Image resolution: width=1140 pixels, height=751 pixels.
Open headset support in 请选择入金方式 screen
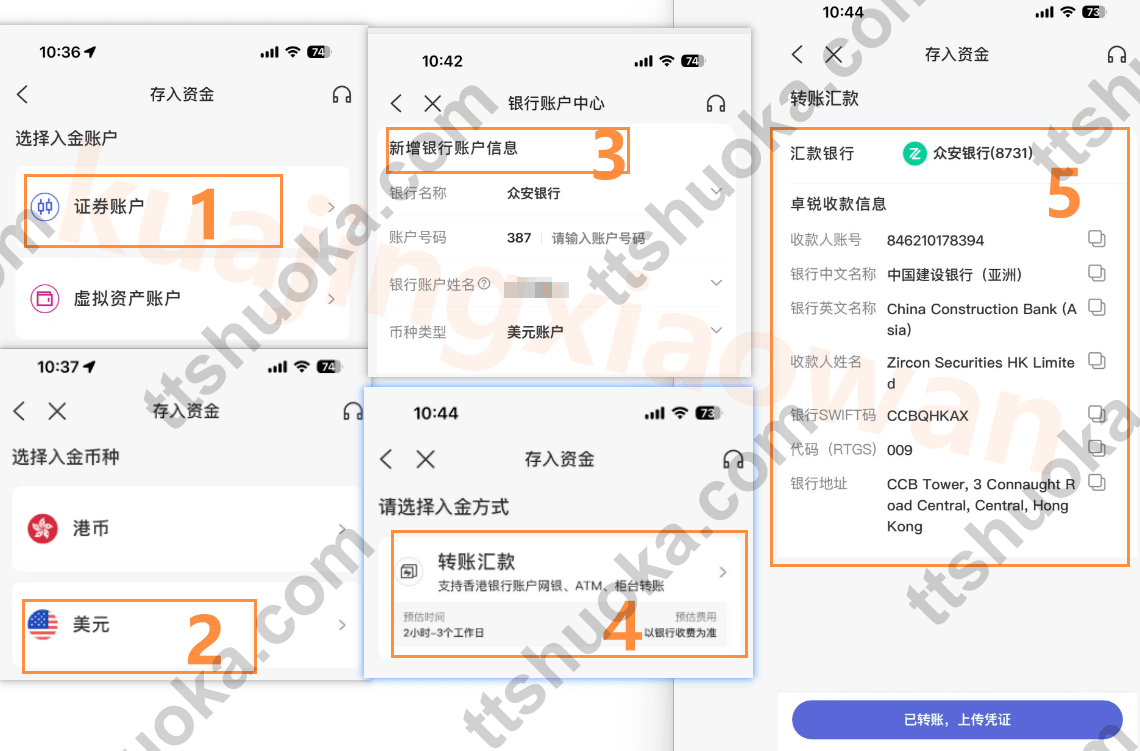tap(733, 459)
